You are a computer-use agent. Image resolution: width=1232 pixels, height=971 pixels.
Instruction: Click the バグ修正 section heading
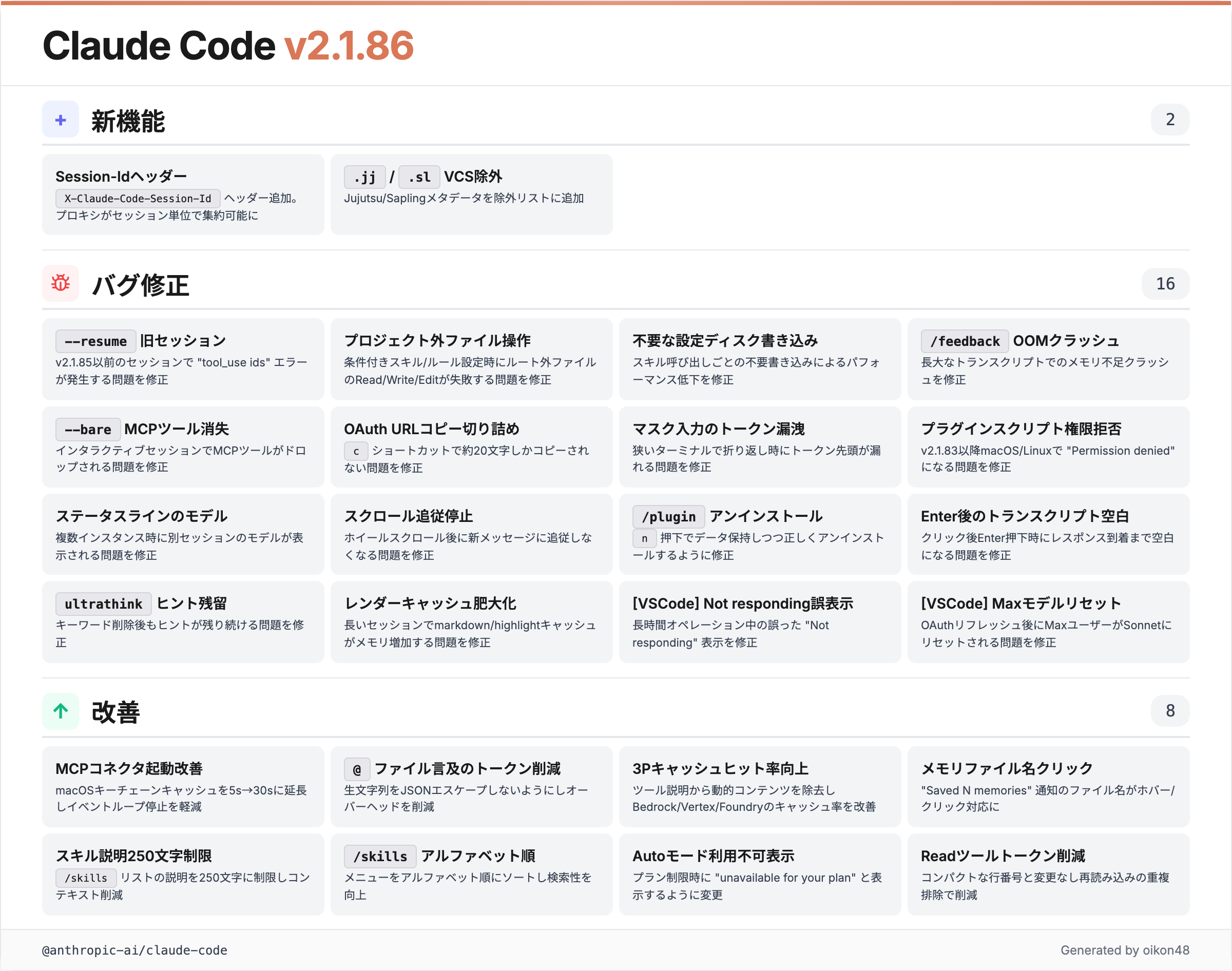coord(141,285)
